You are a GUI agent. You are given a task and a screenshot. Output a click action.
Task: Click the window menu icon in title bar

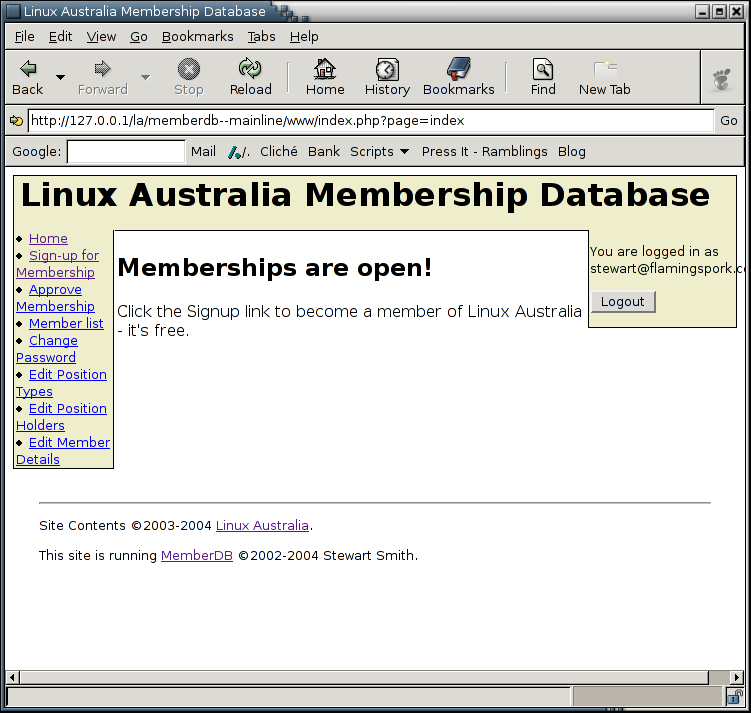point(13,11)
